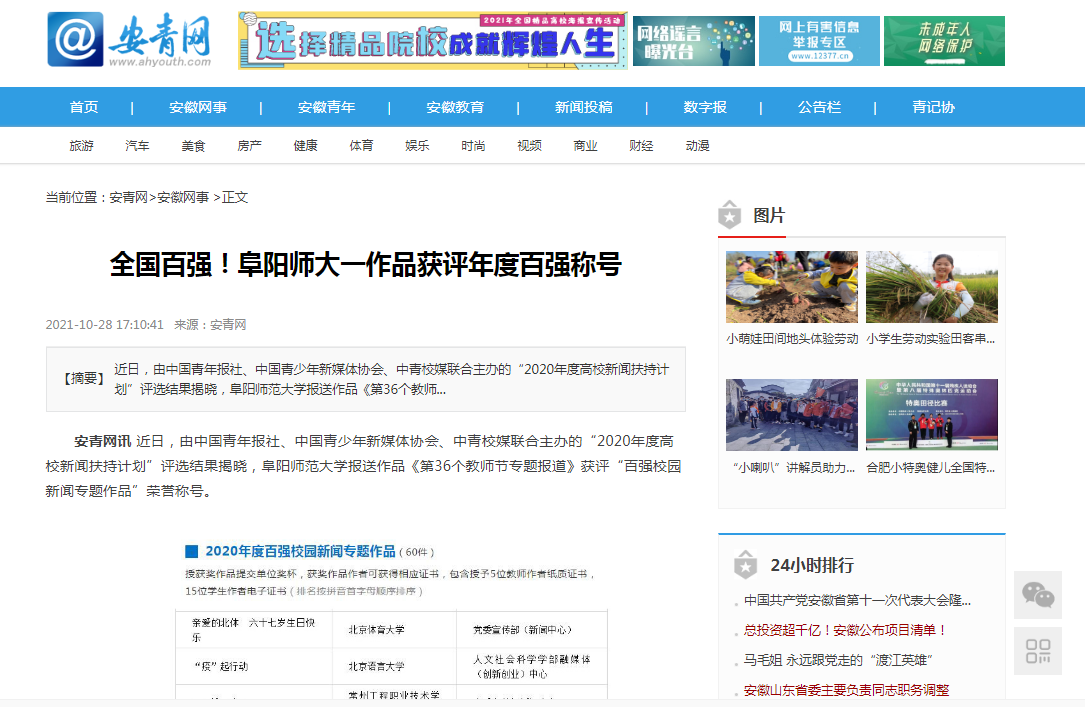Image resolution: width=1085 pixels, height=707 pixels.
Task: Switch to the 体育 sub-category
Action: coord(361,146)
